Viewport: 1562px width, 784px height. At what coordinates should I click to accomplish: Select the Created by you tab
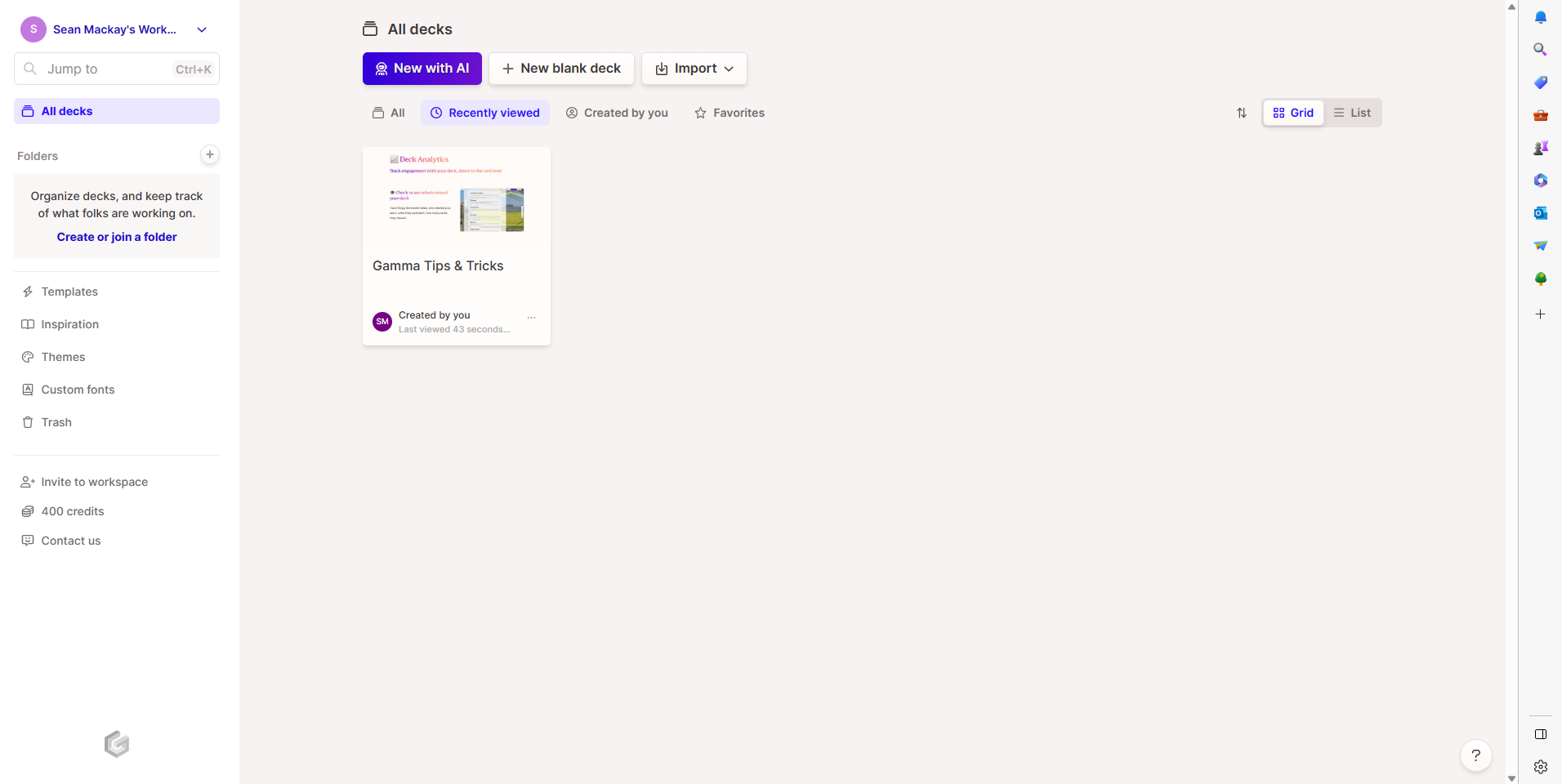coord(618,113)
